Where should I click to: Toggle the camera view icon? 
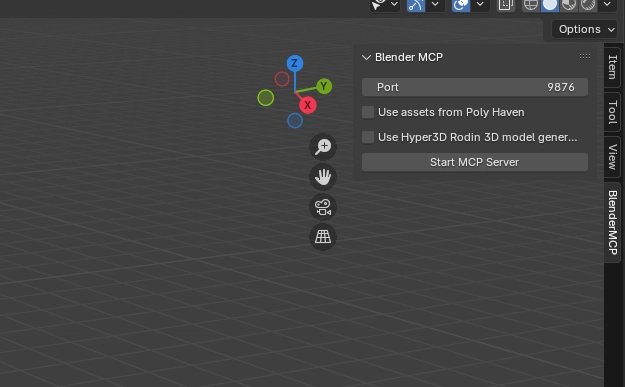click(x=323, y=207)
